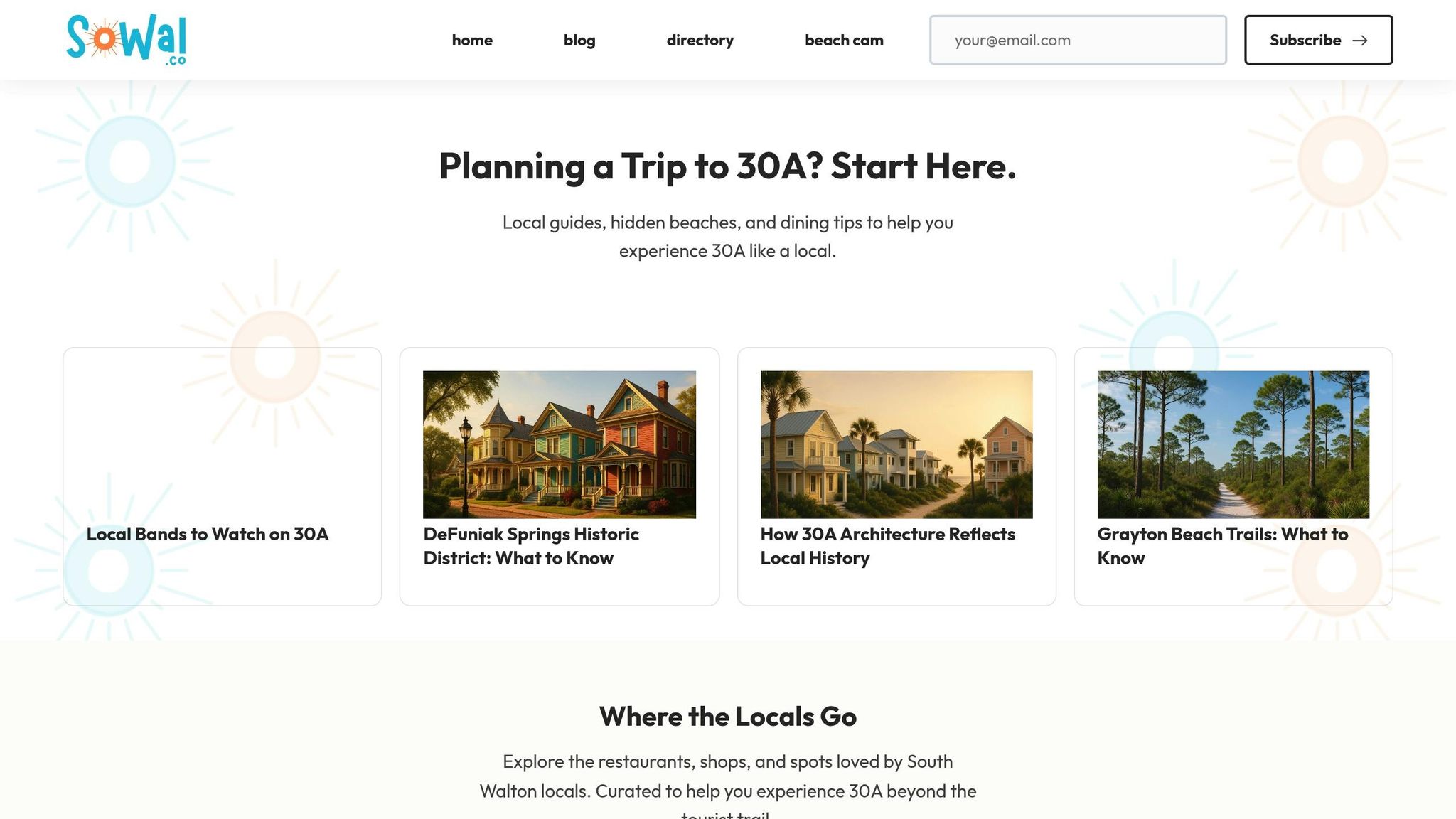Viewport: 1456px width, 819px height.
Task: Click the arrow icon inside Subscribe button
Action: tap(1359, 41)
